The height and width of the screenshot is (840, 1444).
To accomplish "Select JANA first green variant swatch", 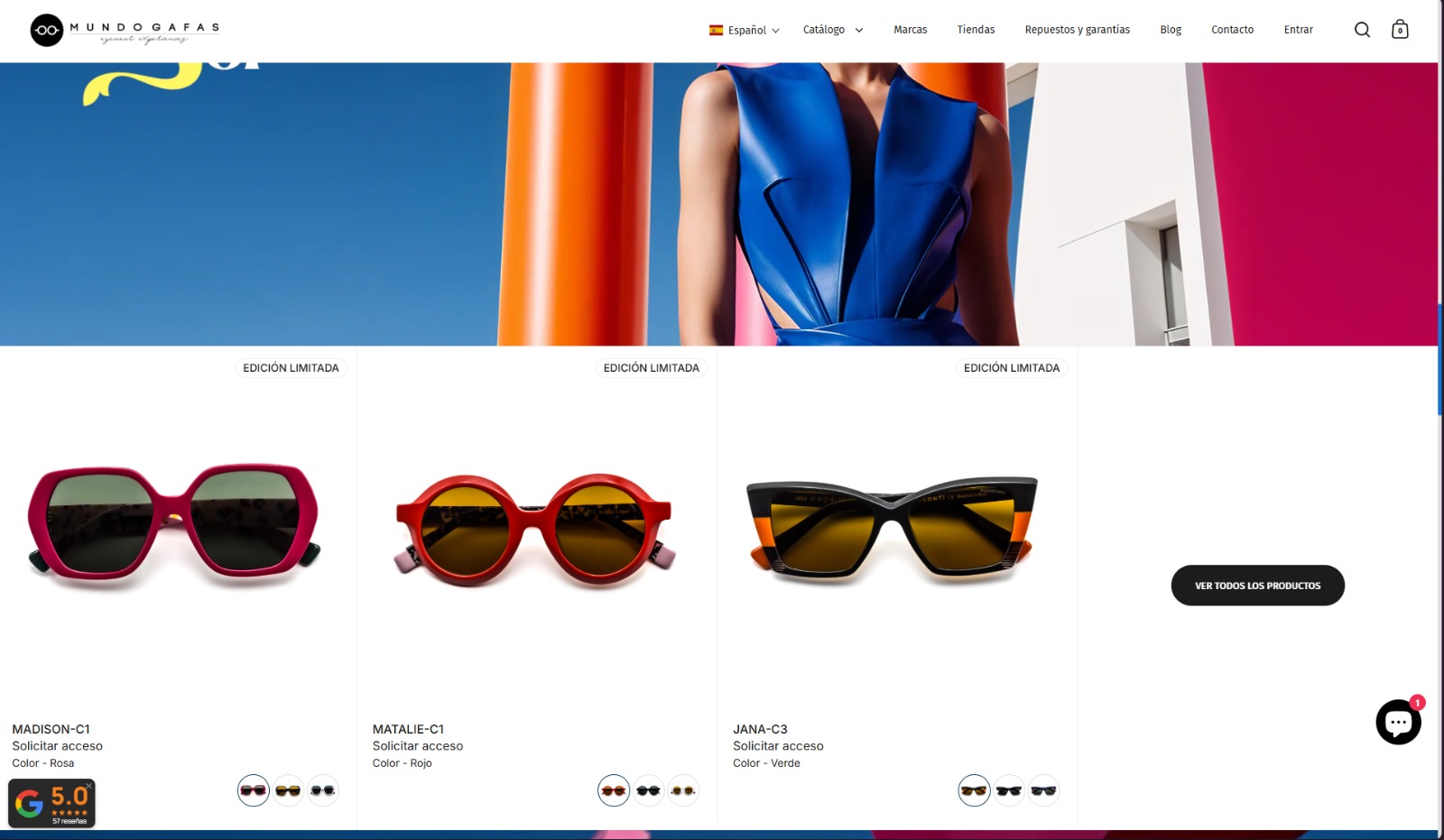I will 974,790.
